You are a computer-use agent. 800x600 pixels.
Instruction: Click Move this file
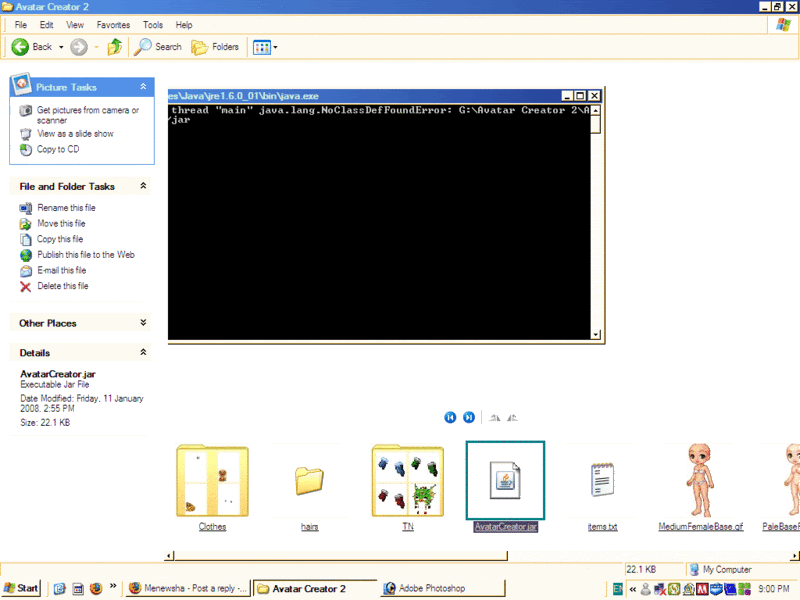click(x=61, y=223)
